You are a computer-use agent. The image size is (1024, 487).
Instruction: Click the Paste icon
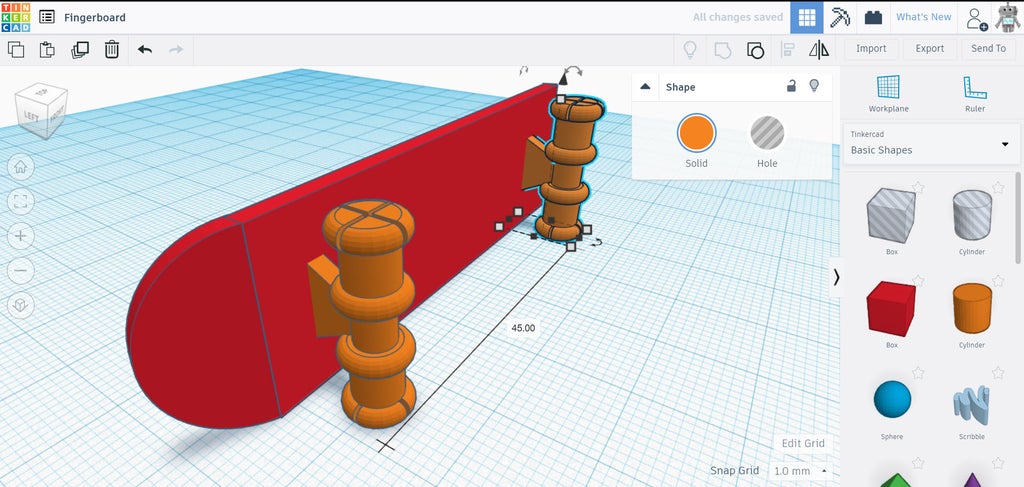[x=47, y=50]
